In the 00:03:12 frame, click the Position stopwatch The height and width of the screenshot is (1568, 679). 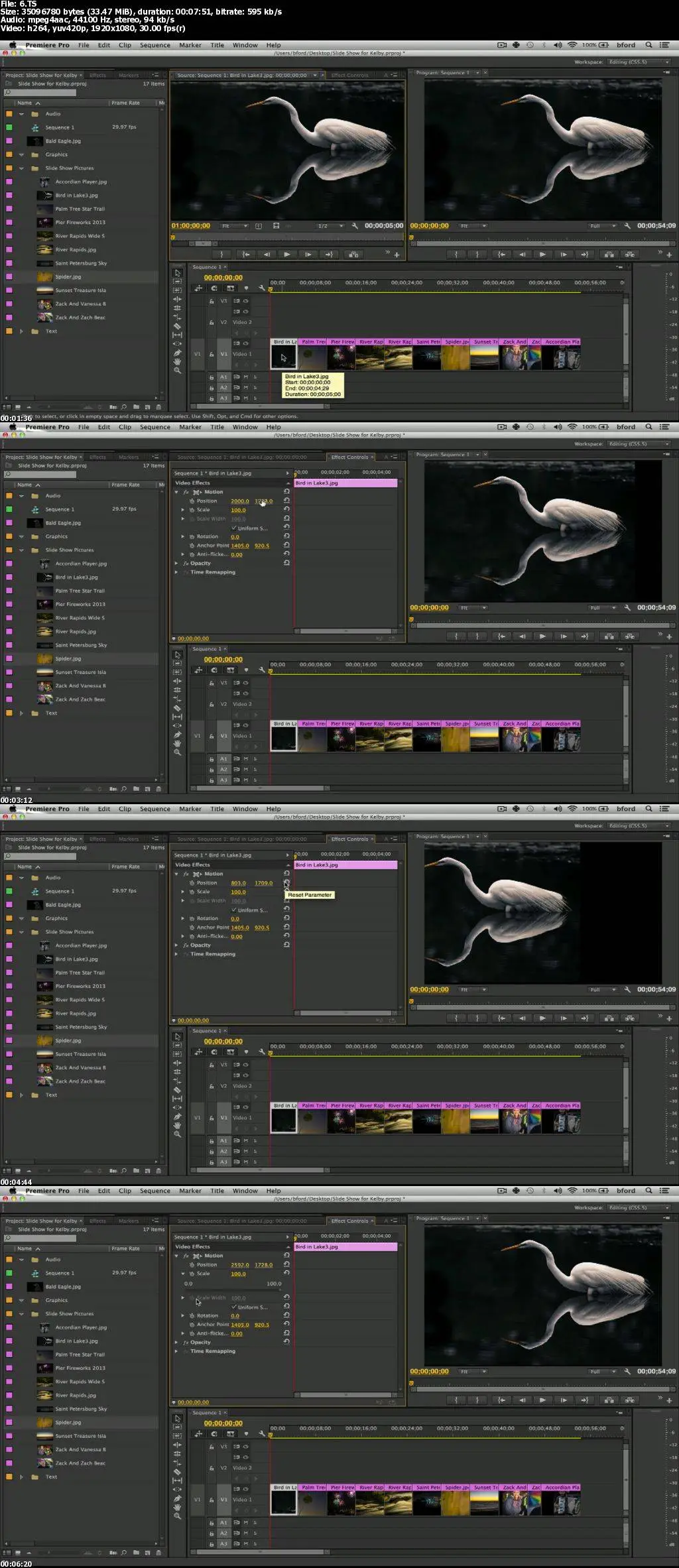pyautogui.click(x=192, y=501)
